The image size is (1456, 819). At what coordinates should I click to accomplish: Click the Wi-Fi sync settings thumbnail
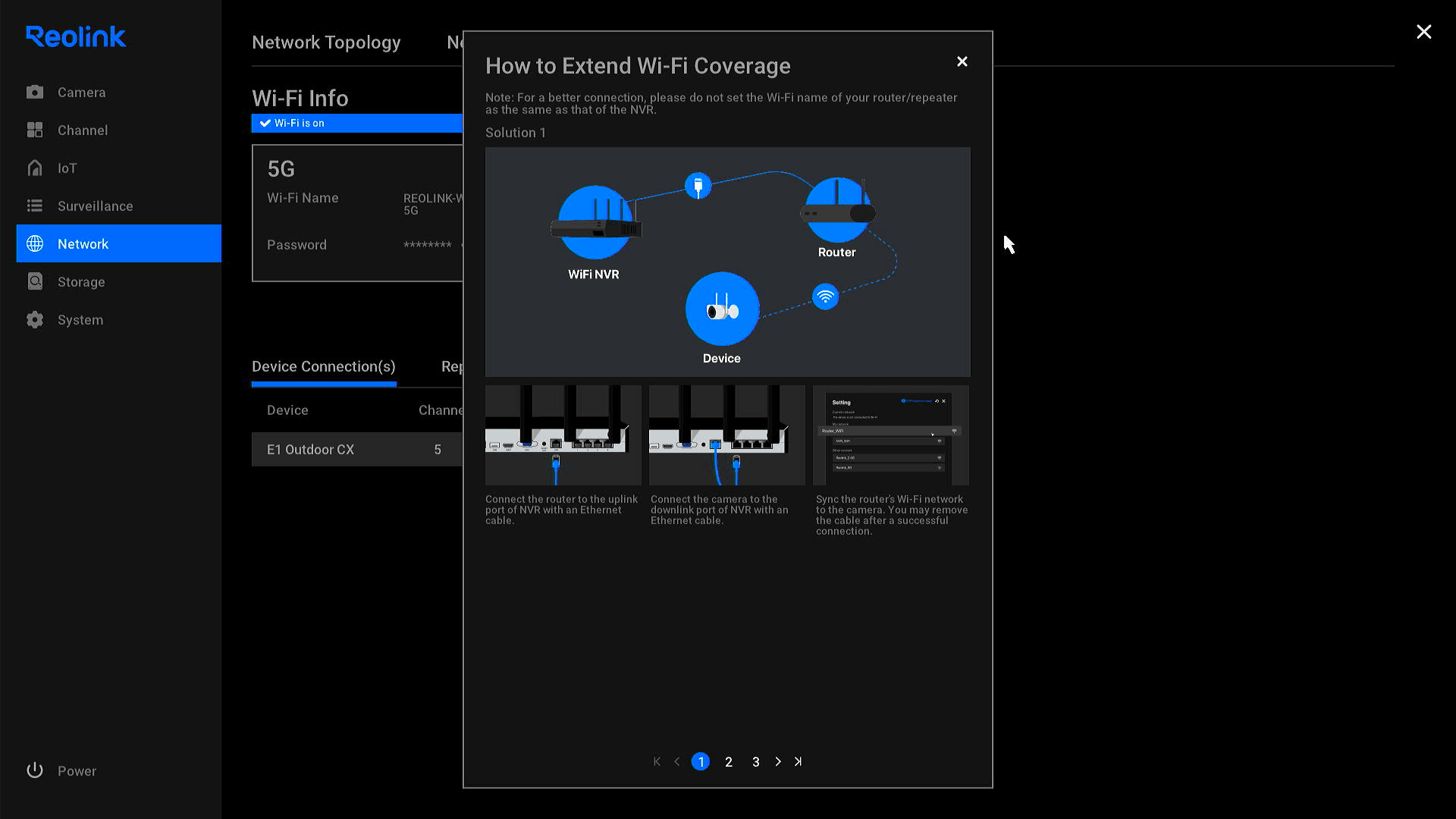(891, 435)
